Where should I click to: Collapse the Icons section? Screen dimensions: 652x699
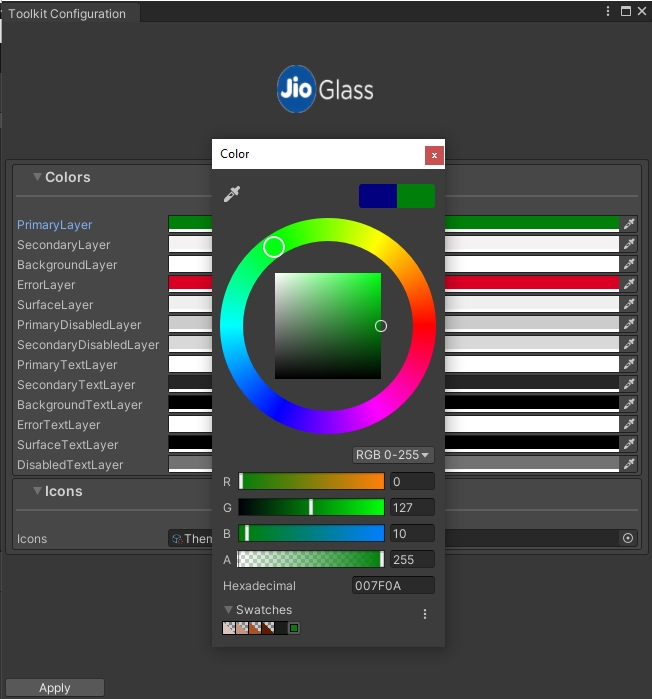click(x=37, y=491)
